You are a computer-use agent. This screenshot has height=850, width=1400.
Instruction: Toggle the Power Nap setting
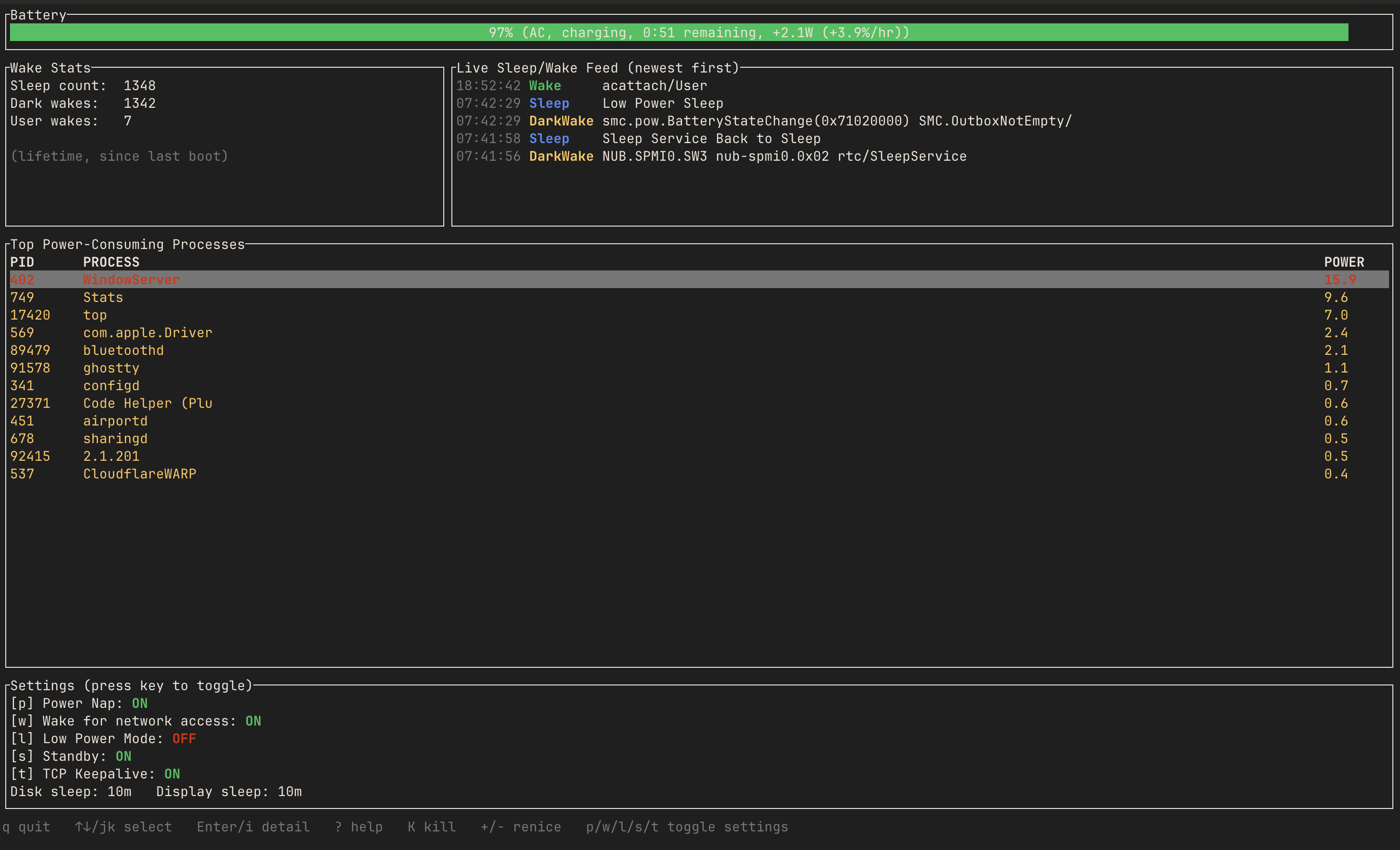pyautogui.click(x=79, y=703)
